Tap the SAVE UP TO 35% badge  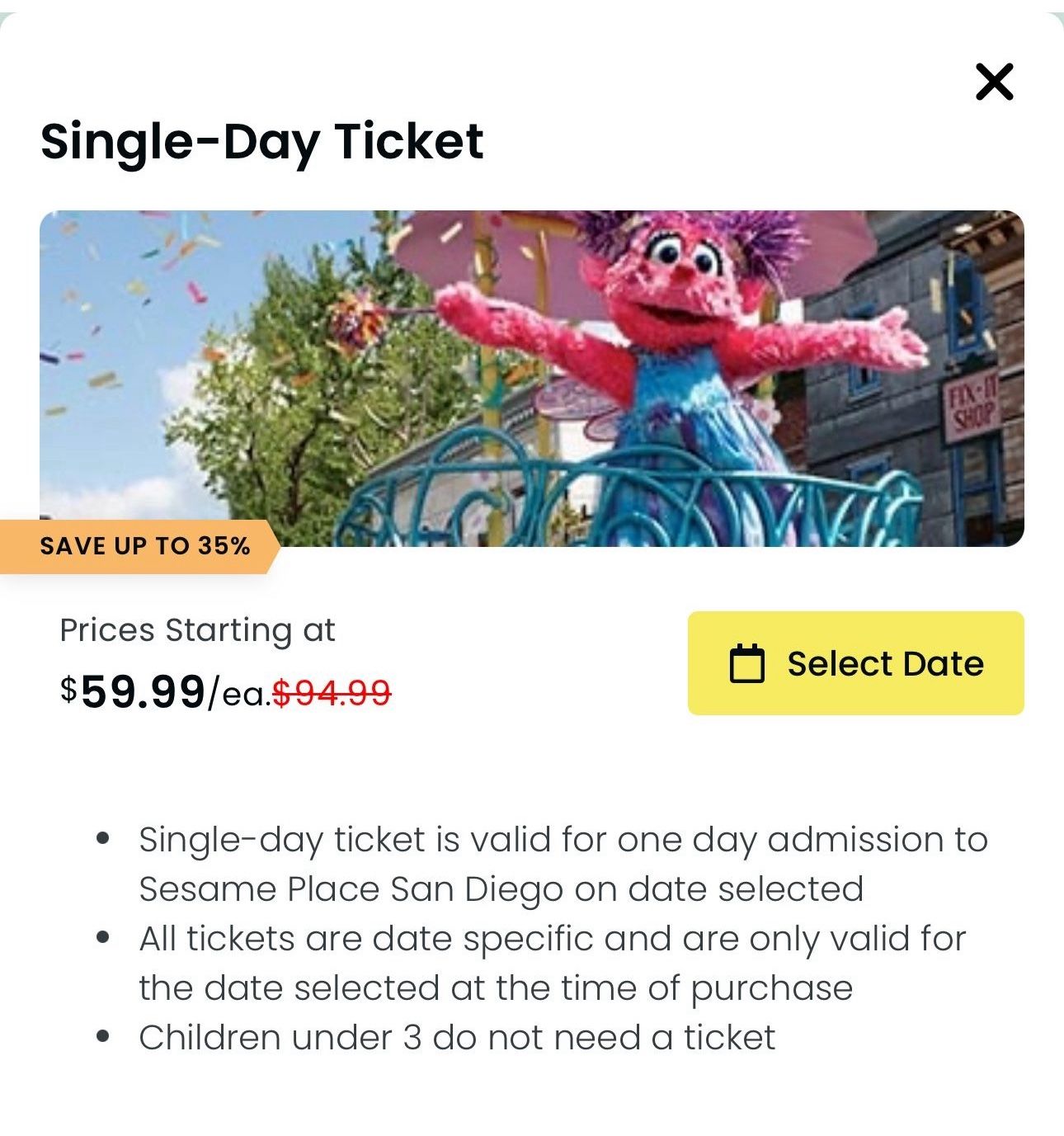[144, 546]
